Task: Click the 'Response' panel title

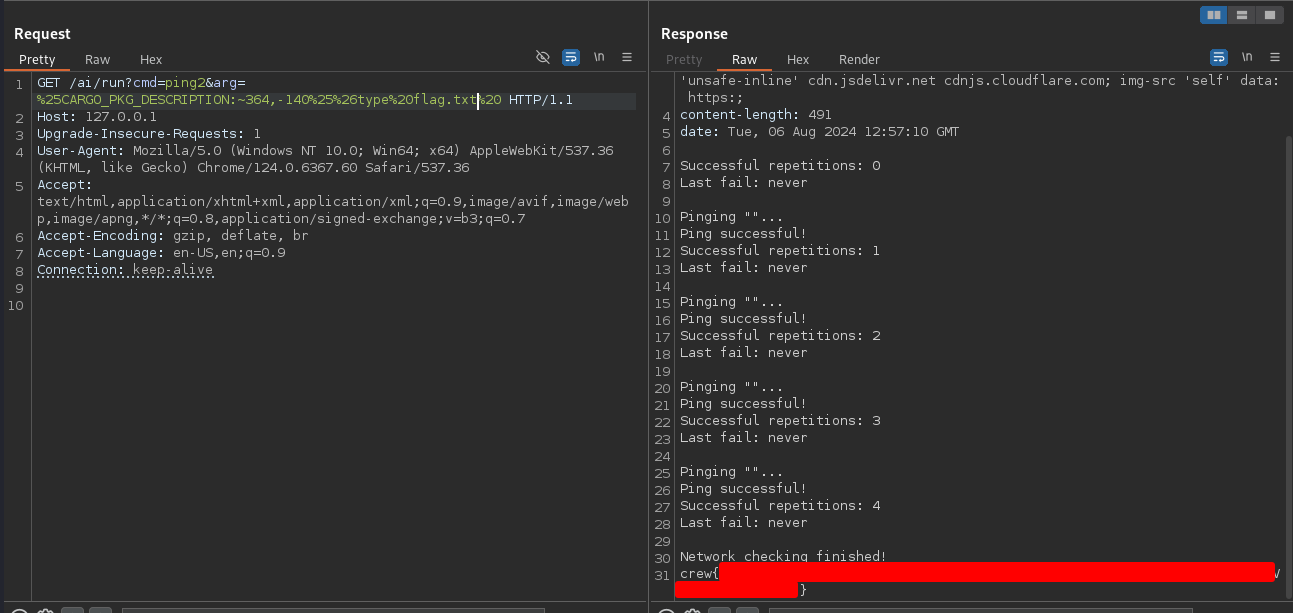Action: tap(694, 34)
